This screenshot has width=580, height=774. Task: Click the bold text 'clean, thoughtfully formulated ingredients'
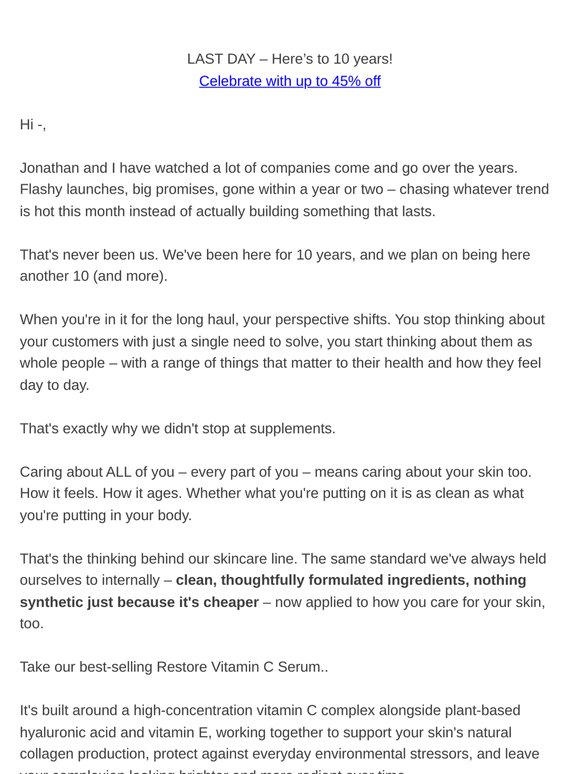[322, 580]
